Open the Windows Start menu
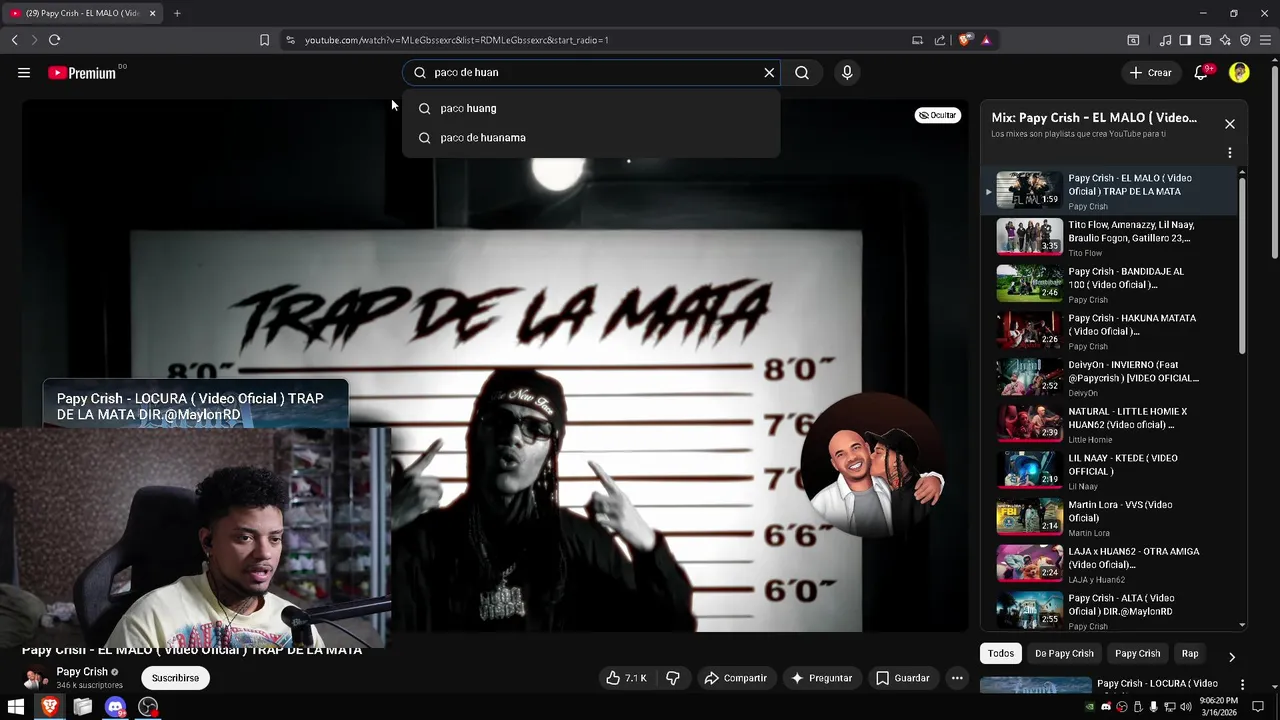Image resolution: width=1280 pixels, height=720 pixels. pos(16,707)
